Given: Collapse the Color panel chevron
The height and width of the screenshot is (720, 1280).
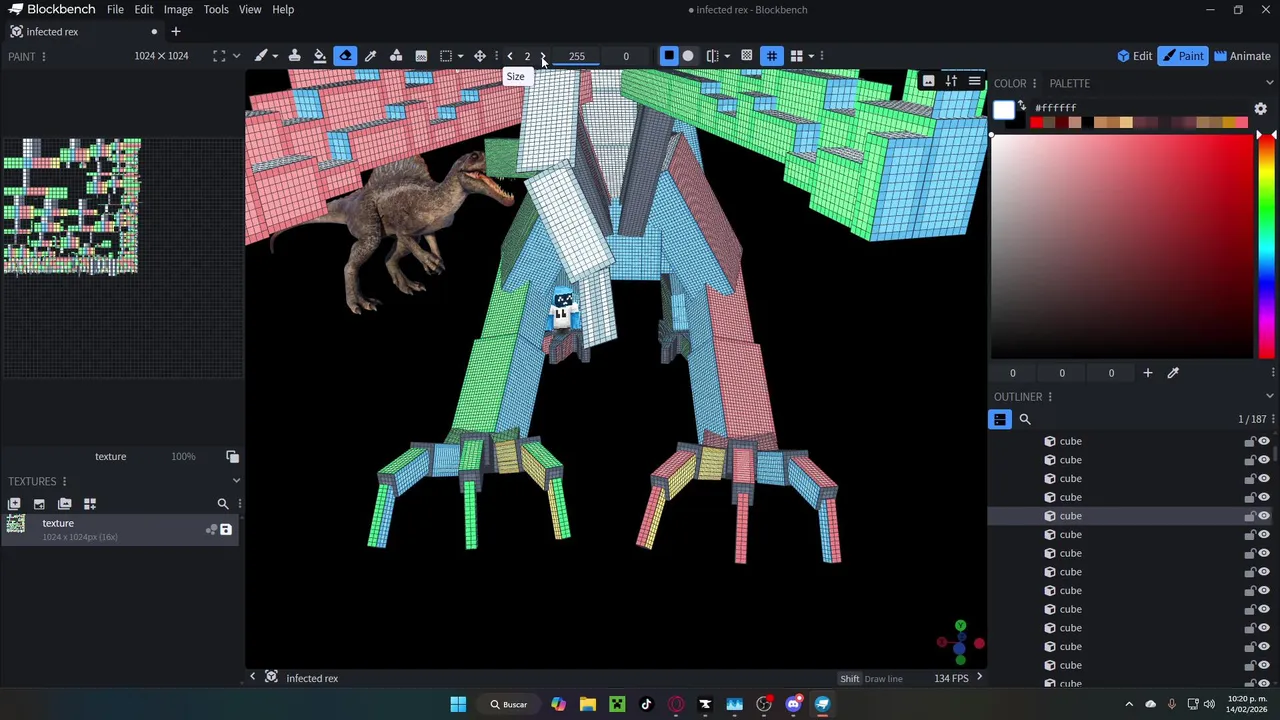Looking at the screenshot, I should pos(1270,83).
